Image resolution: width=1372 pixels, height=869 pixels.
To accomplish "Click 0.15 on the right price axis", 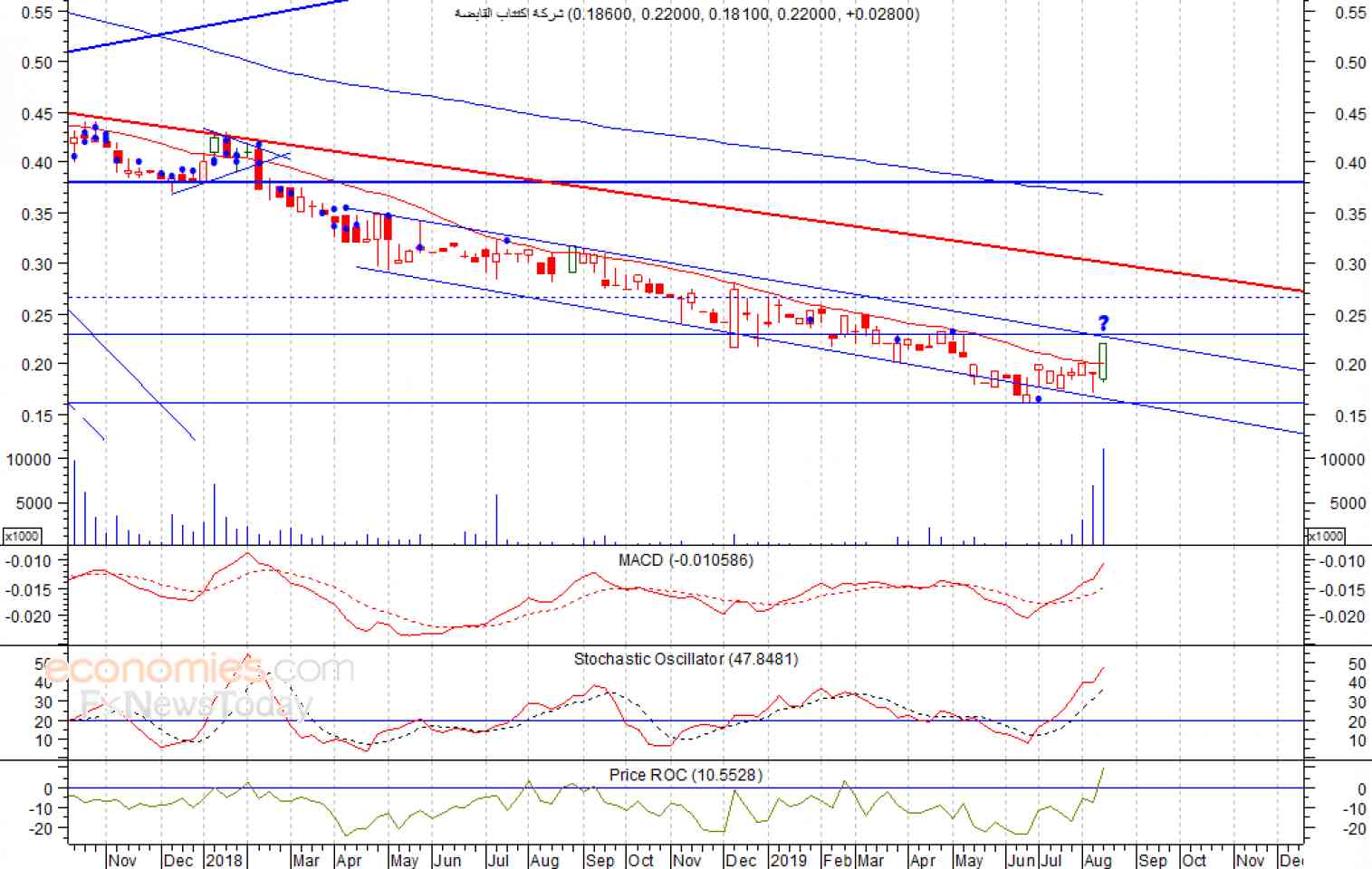I will click(1350, 416).
